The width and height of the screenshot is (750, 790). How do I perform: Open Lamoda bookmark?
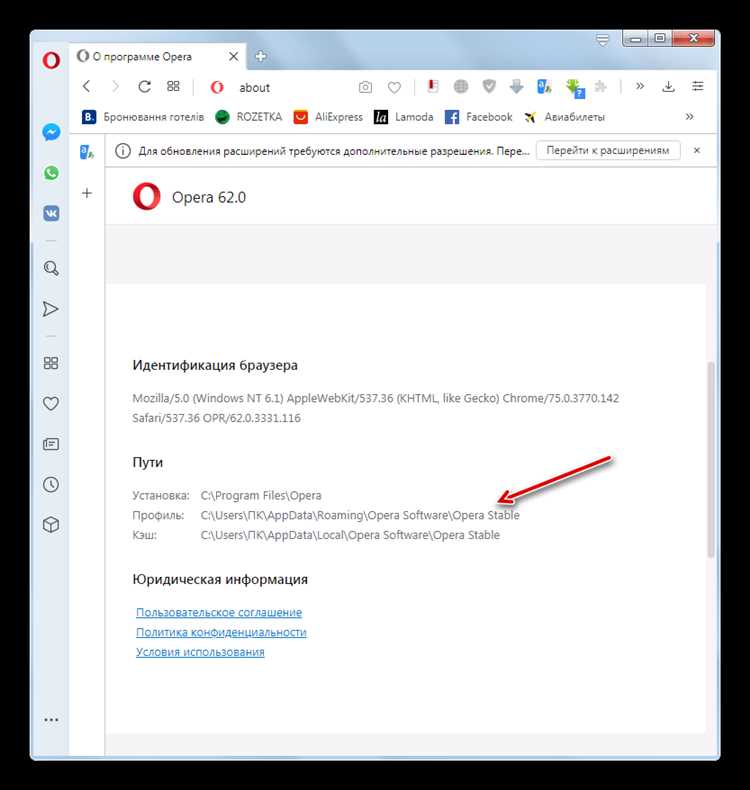tap(403, 117)
